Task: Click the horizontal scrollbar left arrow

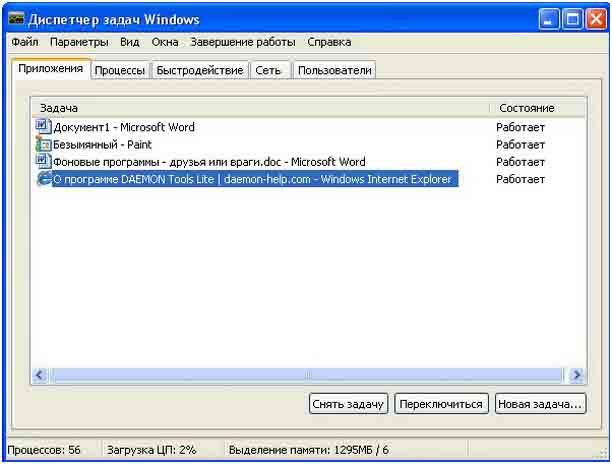Action: (x=40, y=375)
